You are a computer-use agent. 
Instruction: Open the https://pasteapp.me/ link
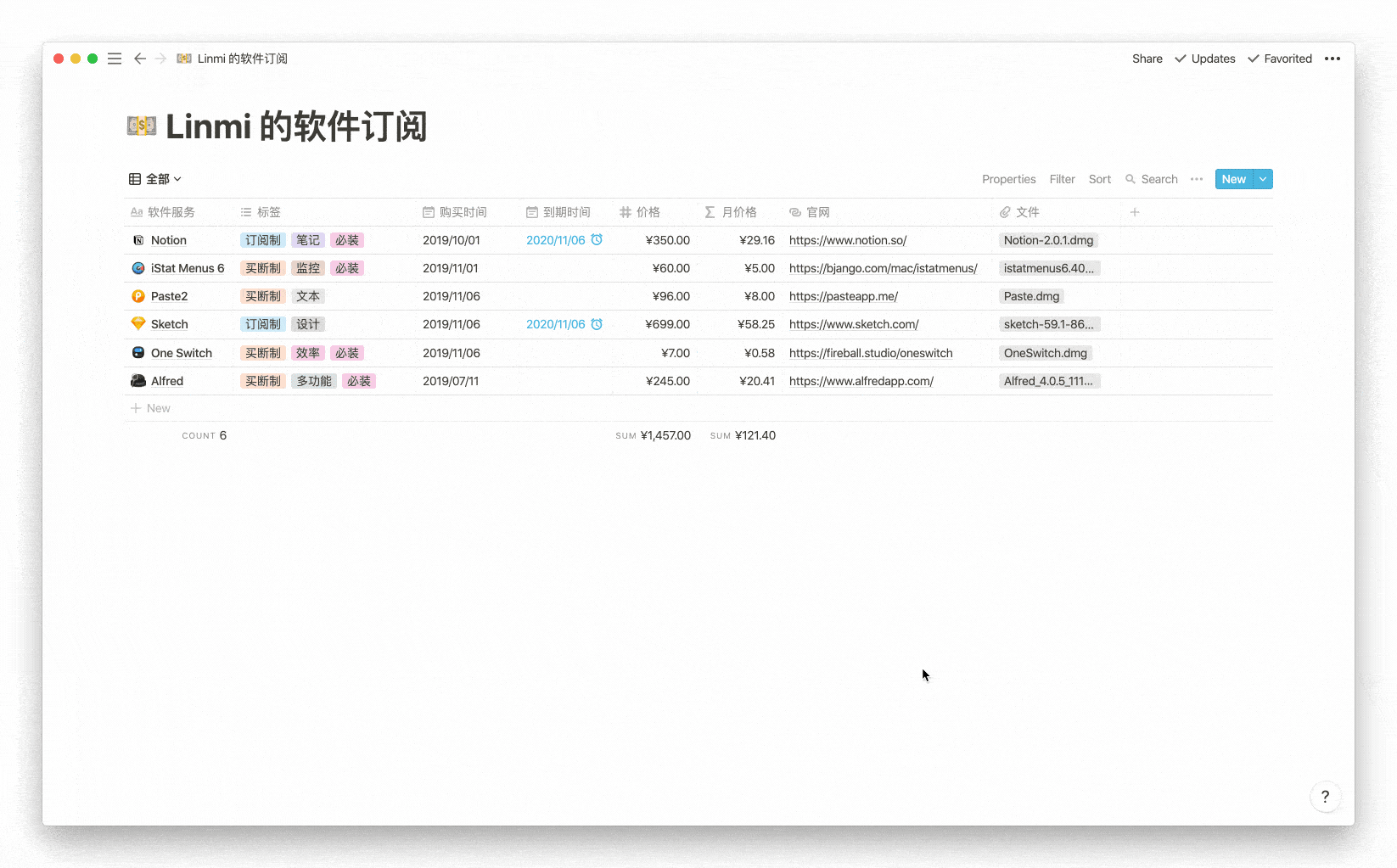tap(844, 296)
